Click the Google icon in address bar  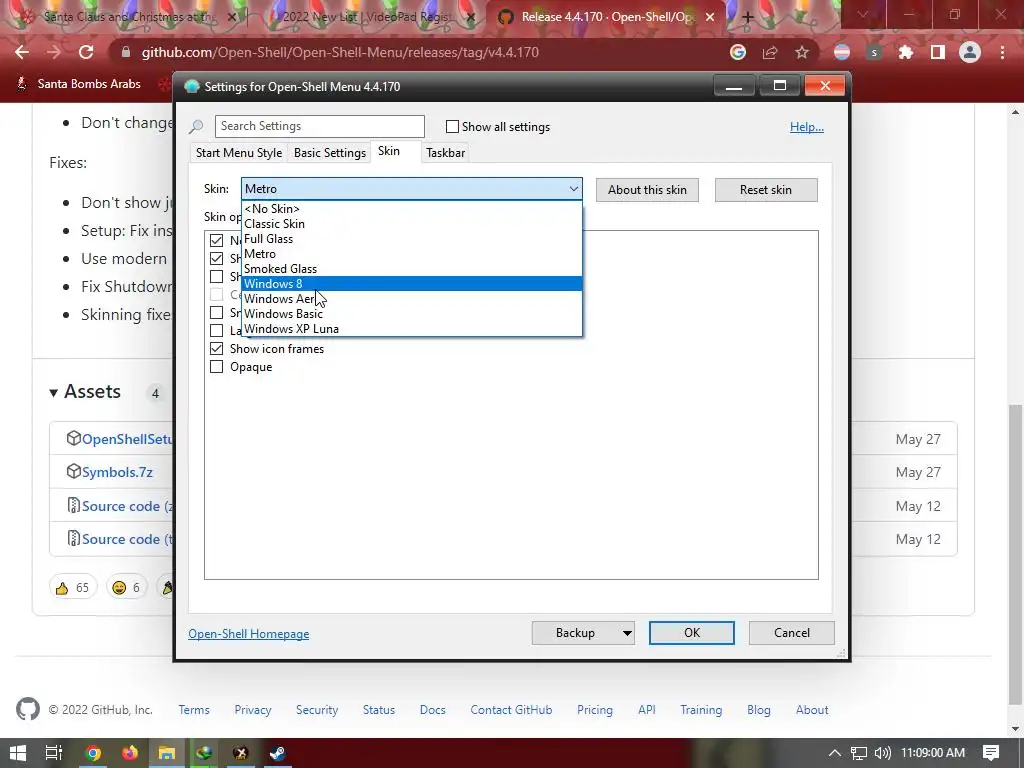point(738,52)
